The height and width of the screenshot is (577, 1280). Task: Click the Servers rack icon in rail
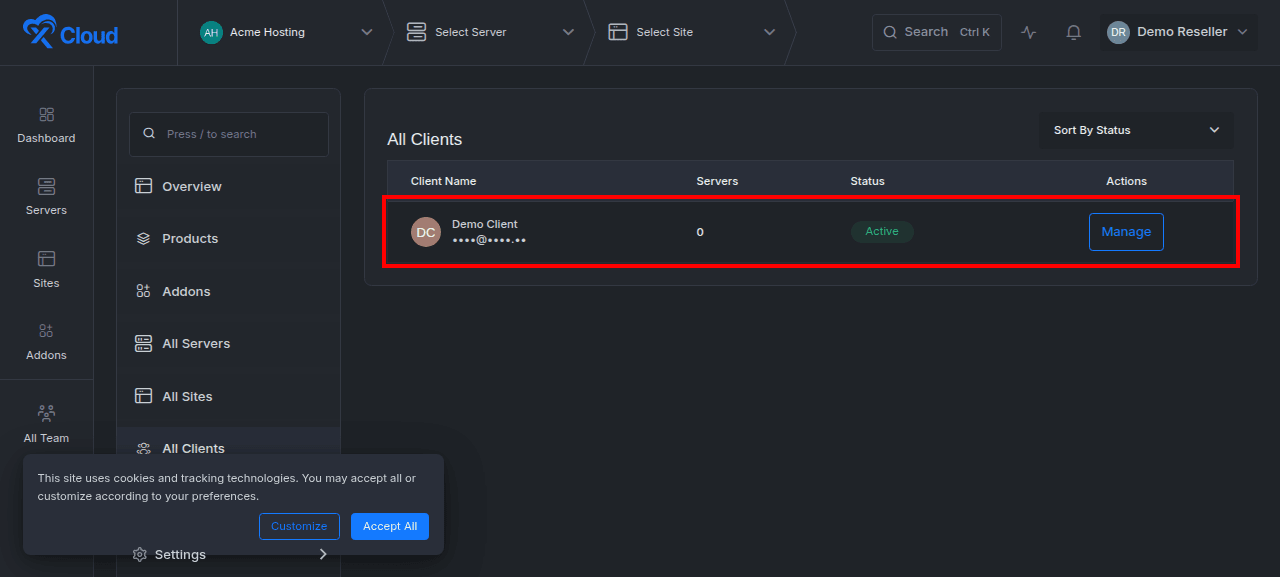tap(46, 186)
